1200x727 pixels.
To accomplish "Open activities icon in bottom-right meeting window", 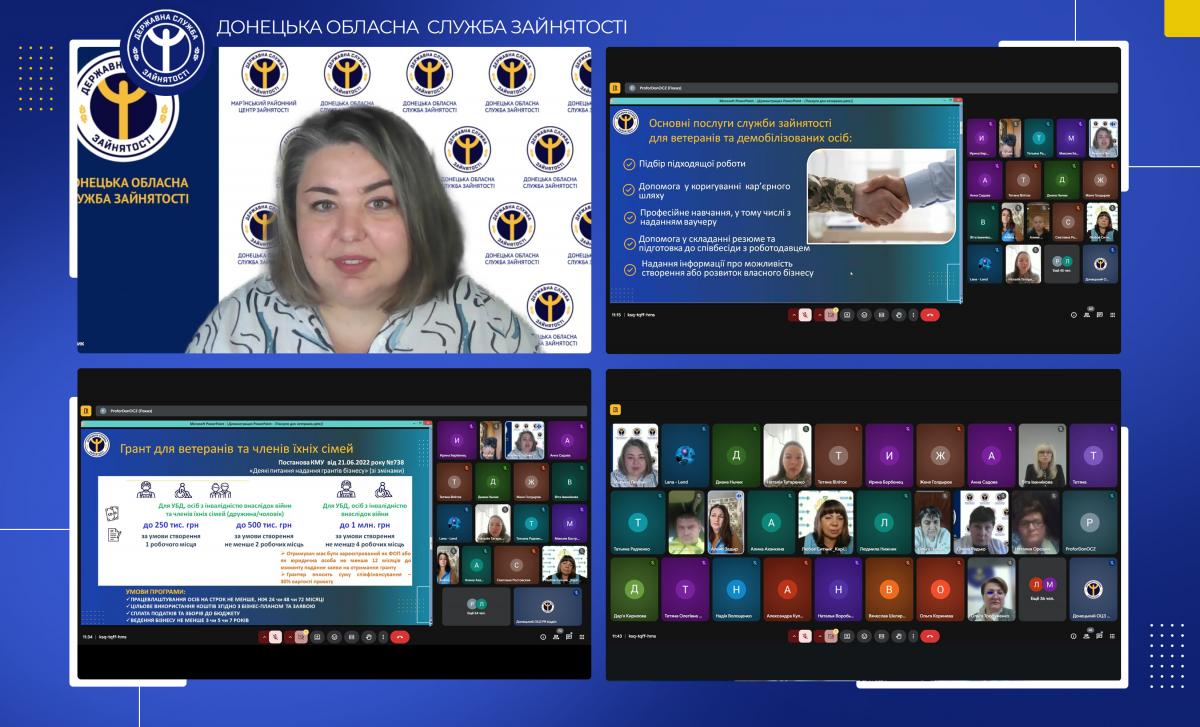I will coord(1113,636).
